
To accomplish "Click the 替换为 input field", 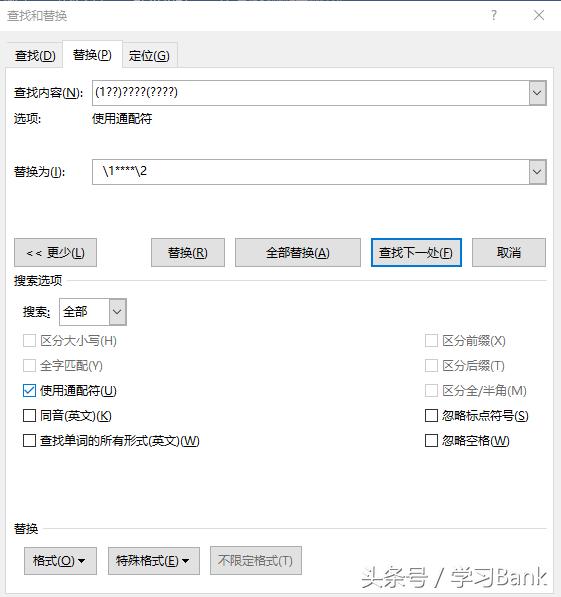I will click(x=310, y=172).
